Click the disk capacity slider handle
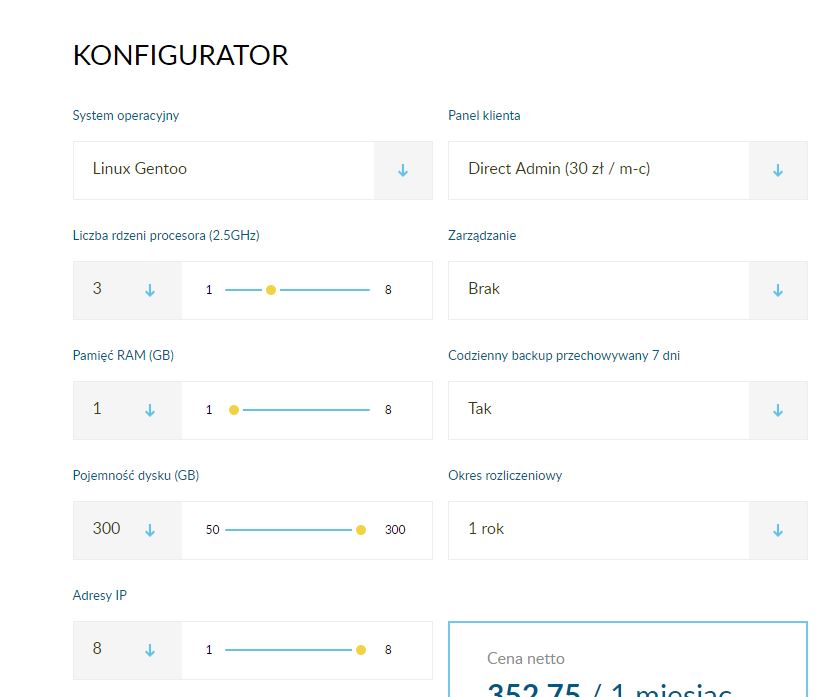Screen dimensions: 821x697 361,530
